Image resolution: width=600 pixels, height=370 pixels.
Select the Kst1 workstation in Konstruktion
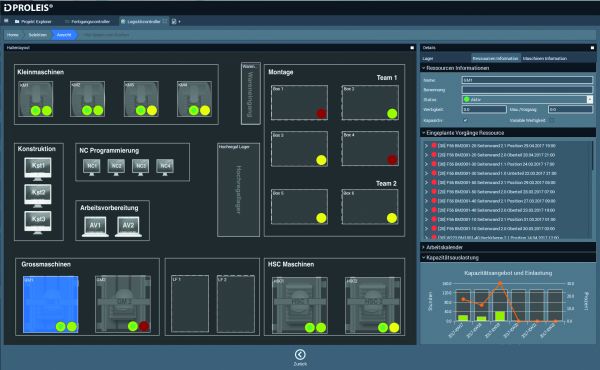[38, 169]
